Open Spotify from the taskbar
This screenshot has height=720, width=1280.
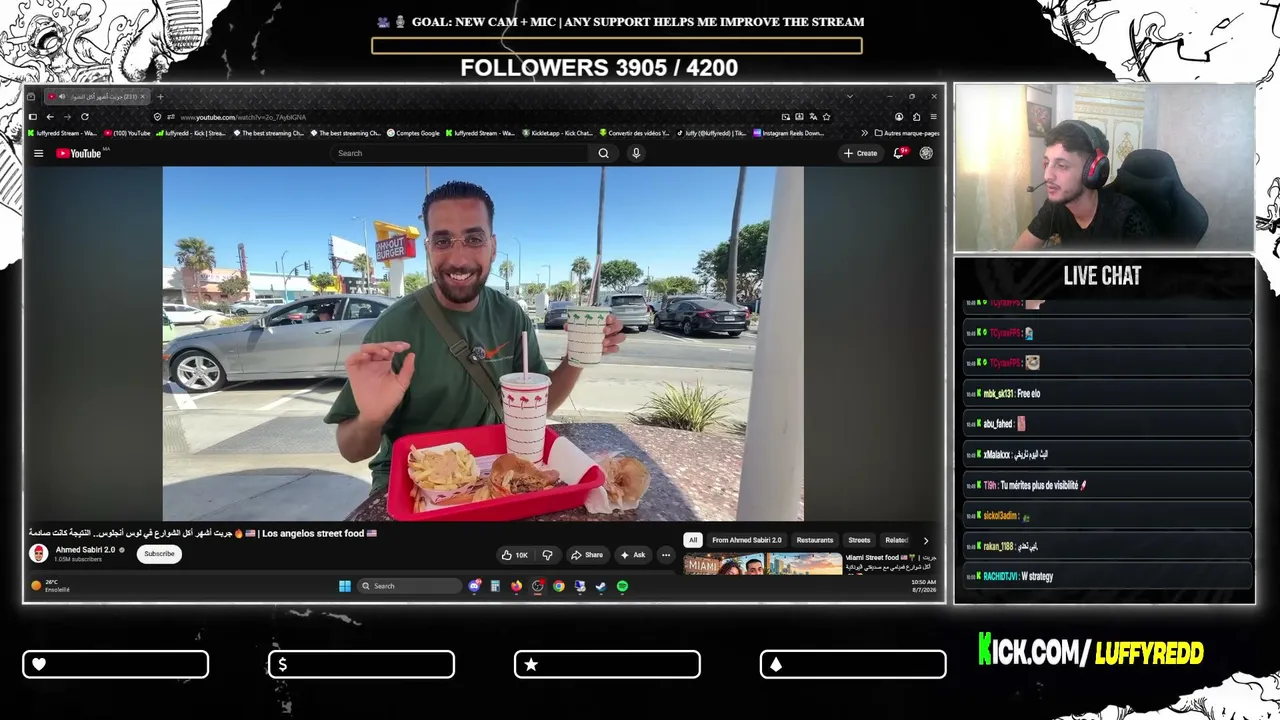622,586
